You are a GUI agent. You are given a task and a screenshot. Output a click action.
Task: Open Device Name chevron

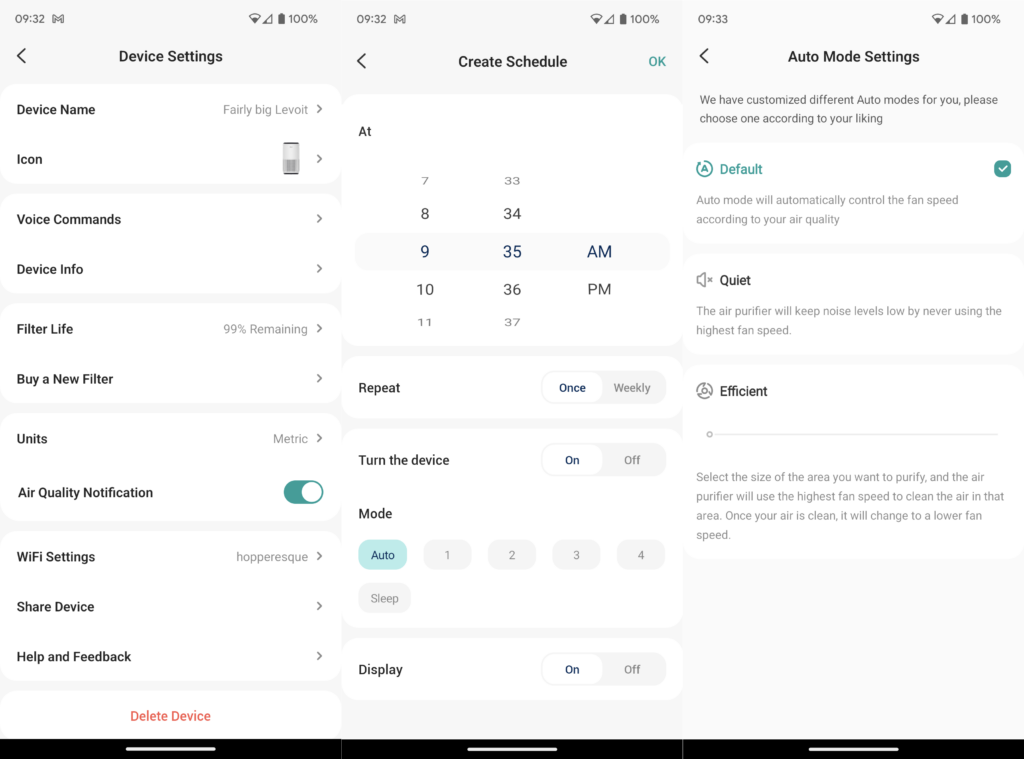coord(319,109)
